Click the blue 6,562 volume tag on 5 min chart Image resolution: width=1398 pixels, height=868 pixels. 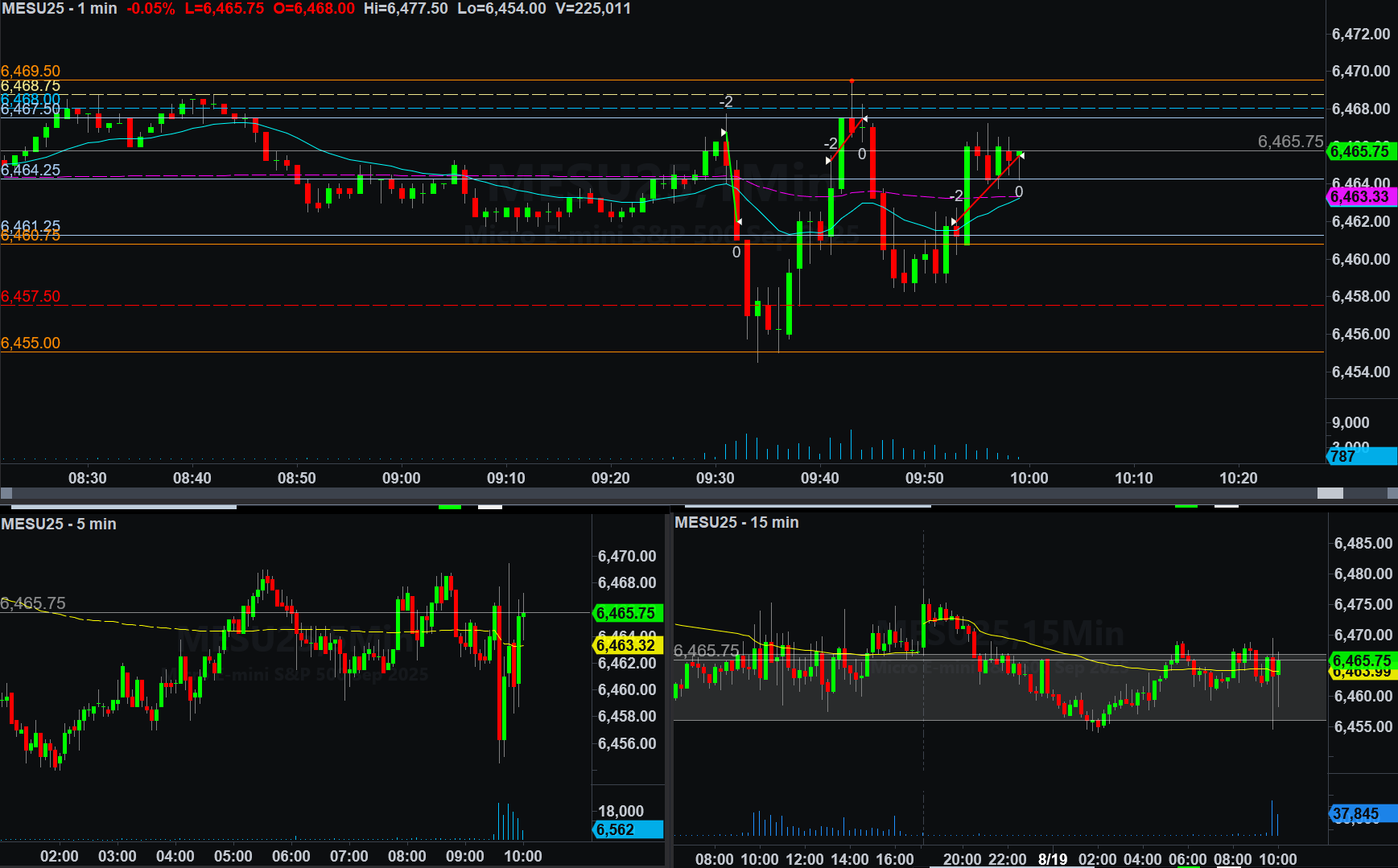626,829
